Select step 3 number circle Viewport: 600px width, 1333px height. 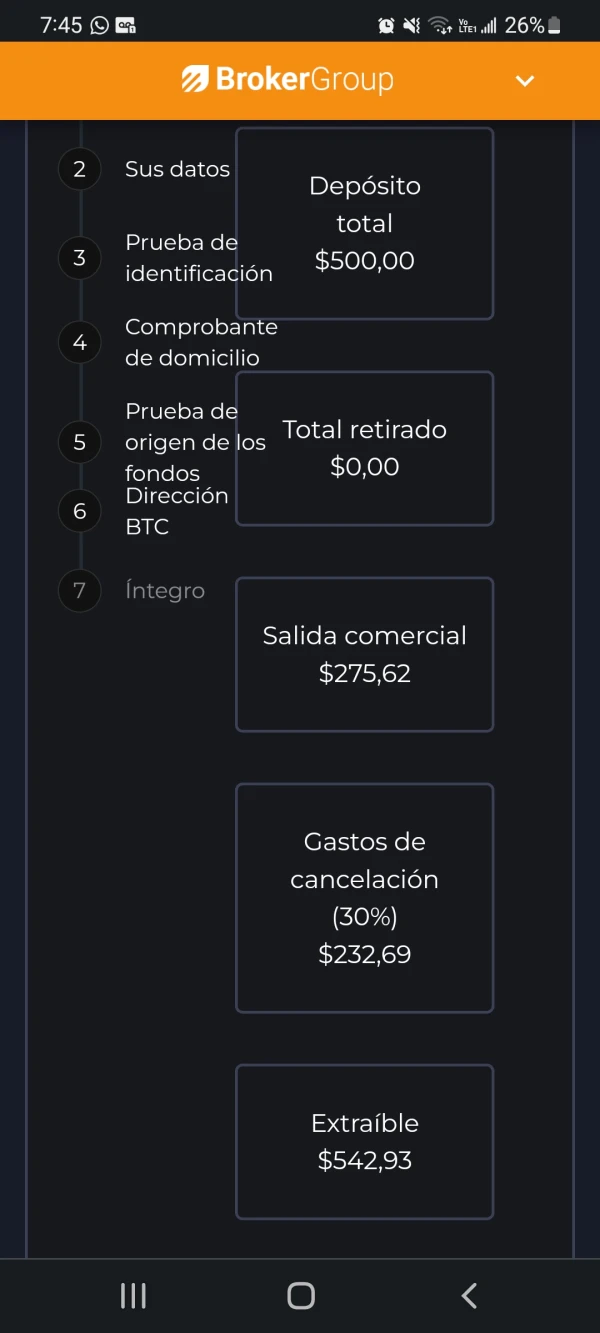(x=80, y=258)
